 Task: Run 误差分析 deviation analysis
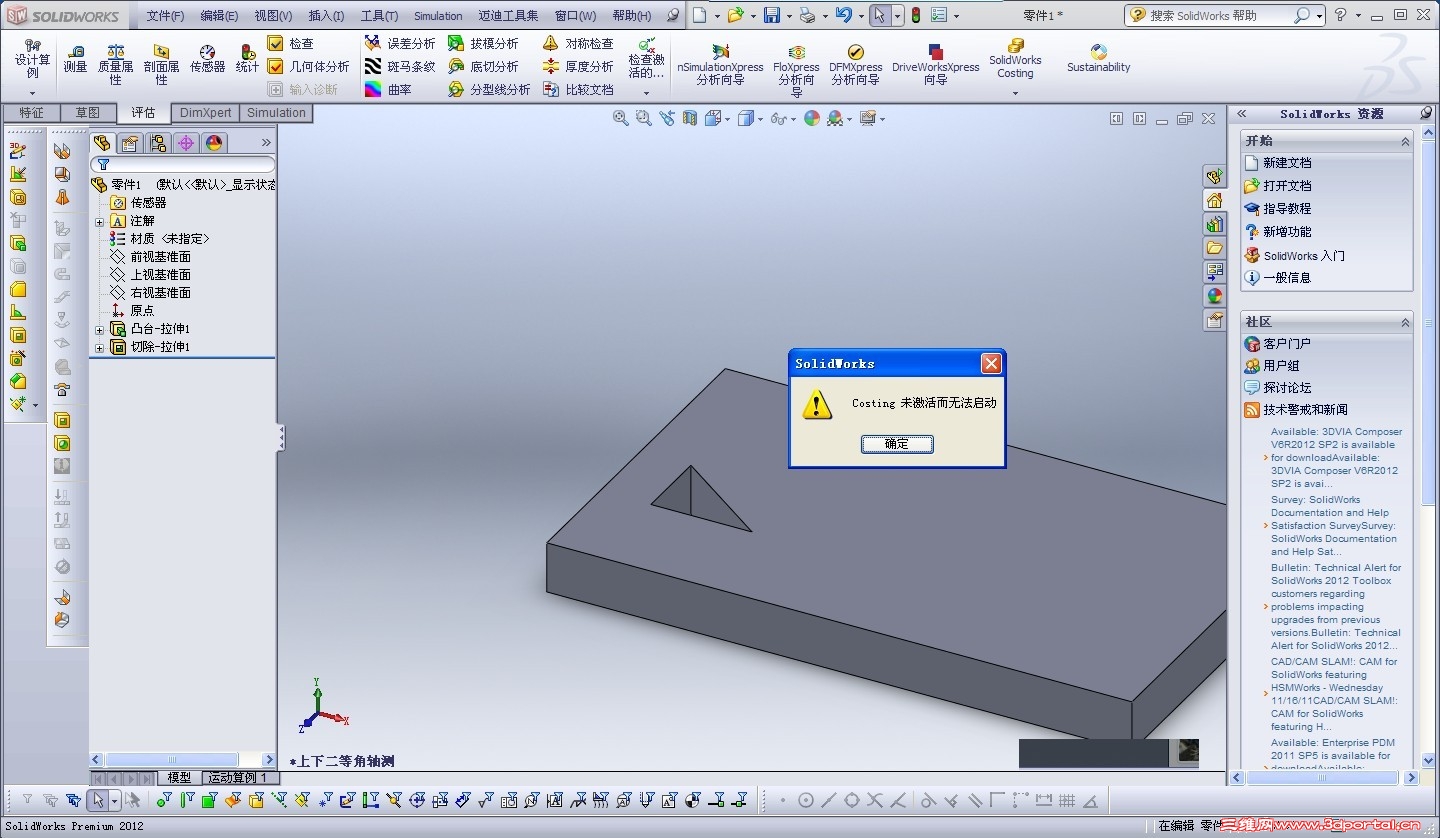[x=400, y=43]
